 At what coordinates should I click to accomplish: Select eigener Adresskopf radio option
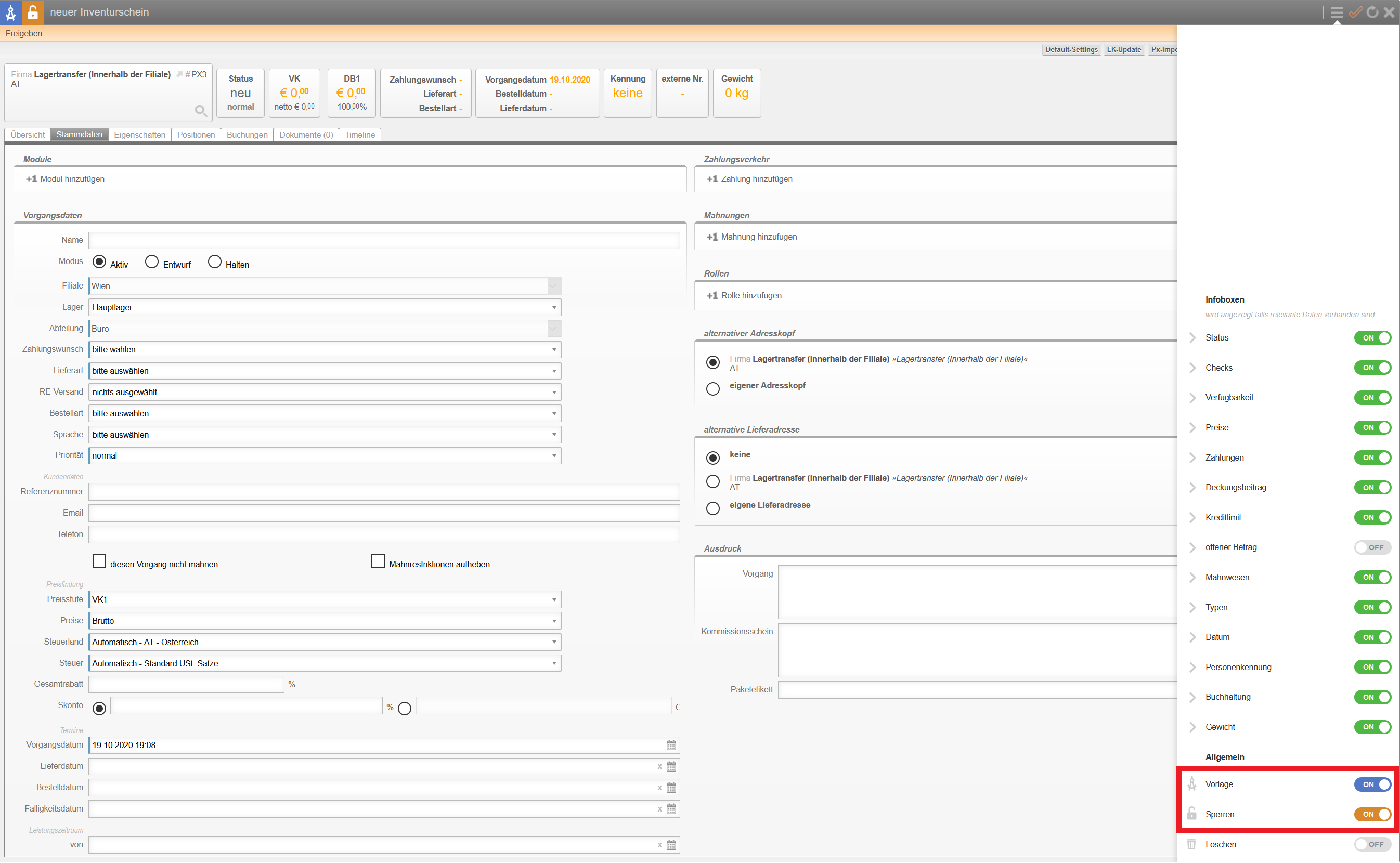(713, 389)
